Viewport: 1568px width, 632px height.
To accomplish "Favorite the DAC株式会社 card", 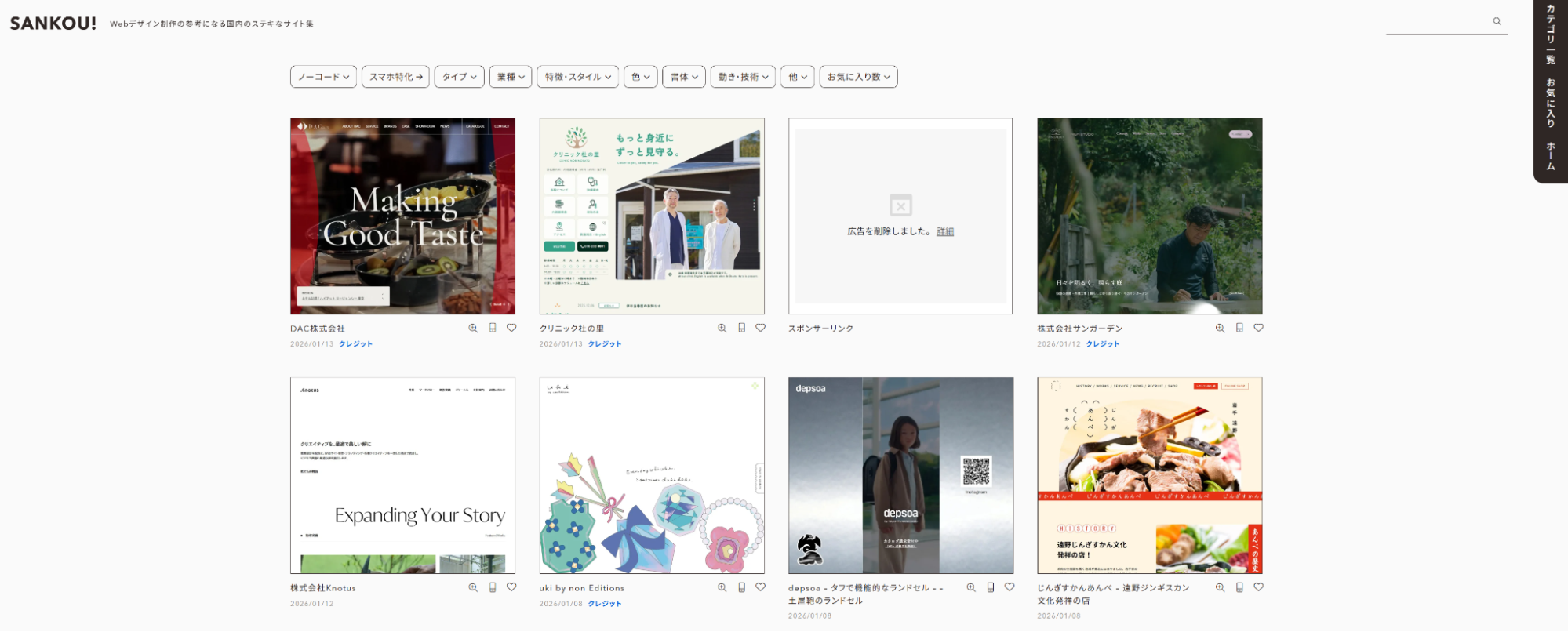I will coord(511,328).
